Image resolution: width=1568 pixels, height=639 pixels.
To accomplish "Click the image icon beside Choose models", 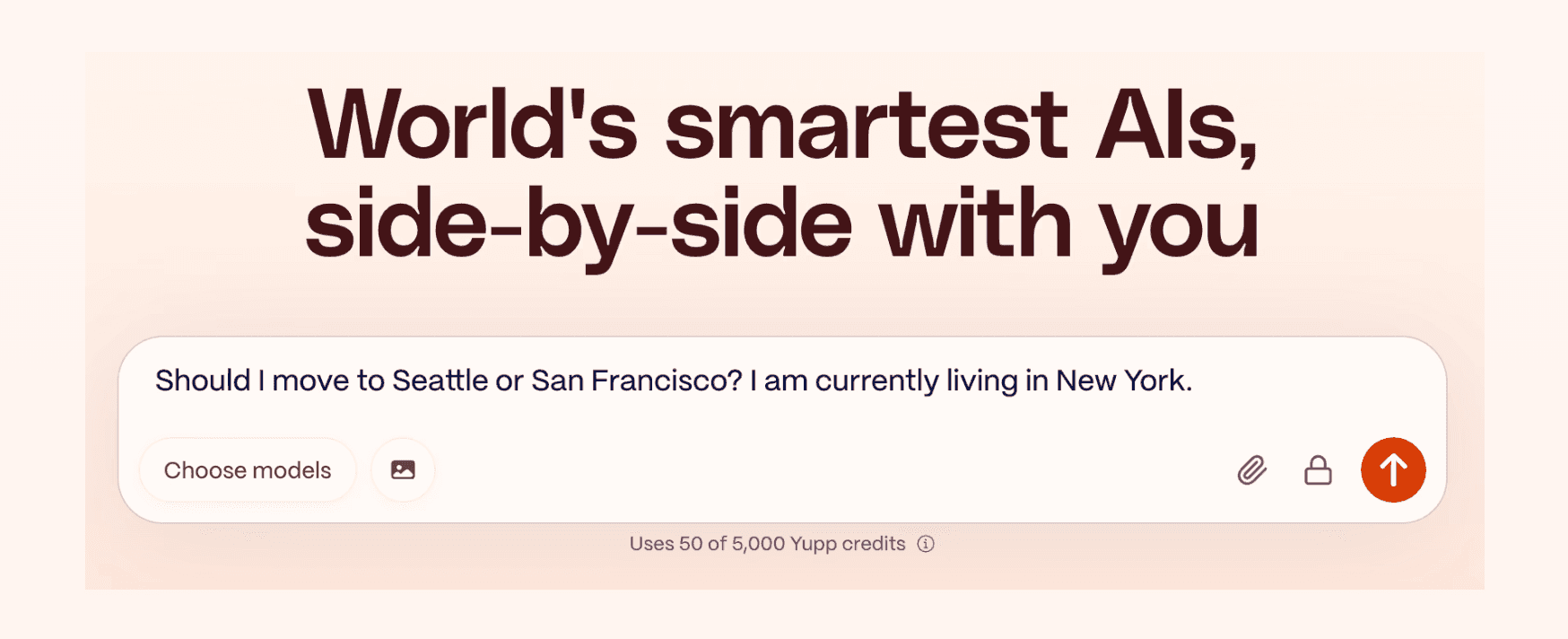I will tap(403, 469).
